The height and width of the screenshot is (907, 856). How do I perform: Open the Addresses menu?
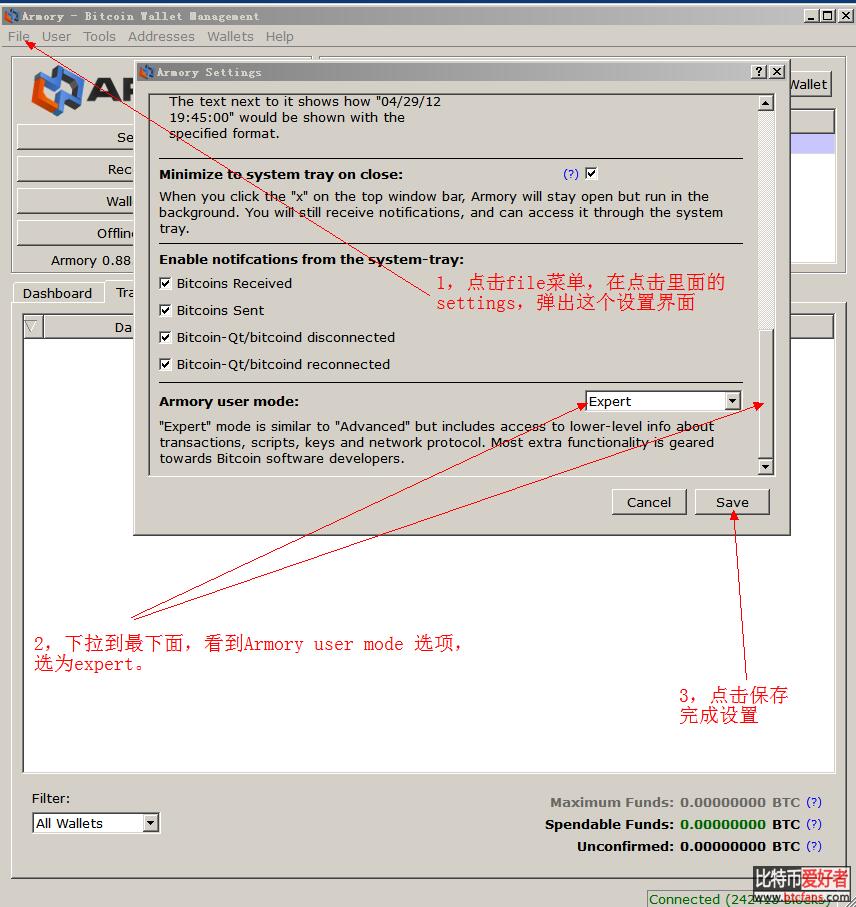(x=161, y=36)
